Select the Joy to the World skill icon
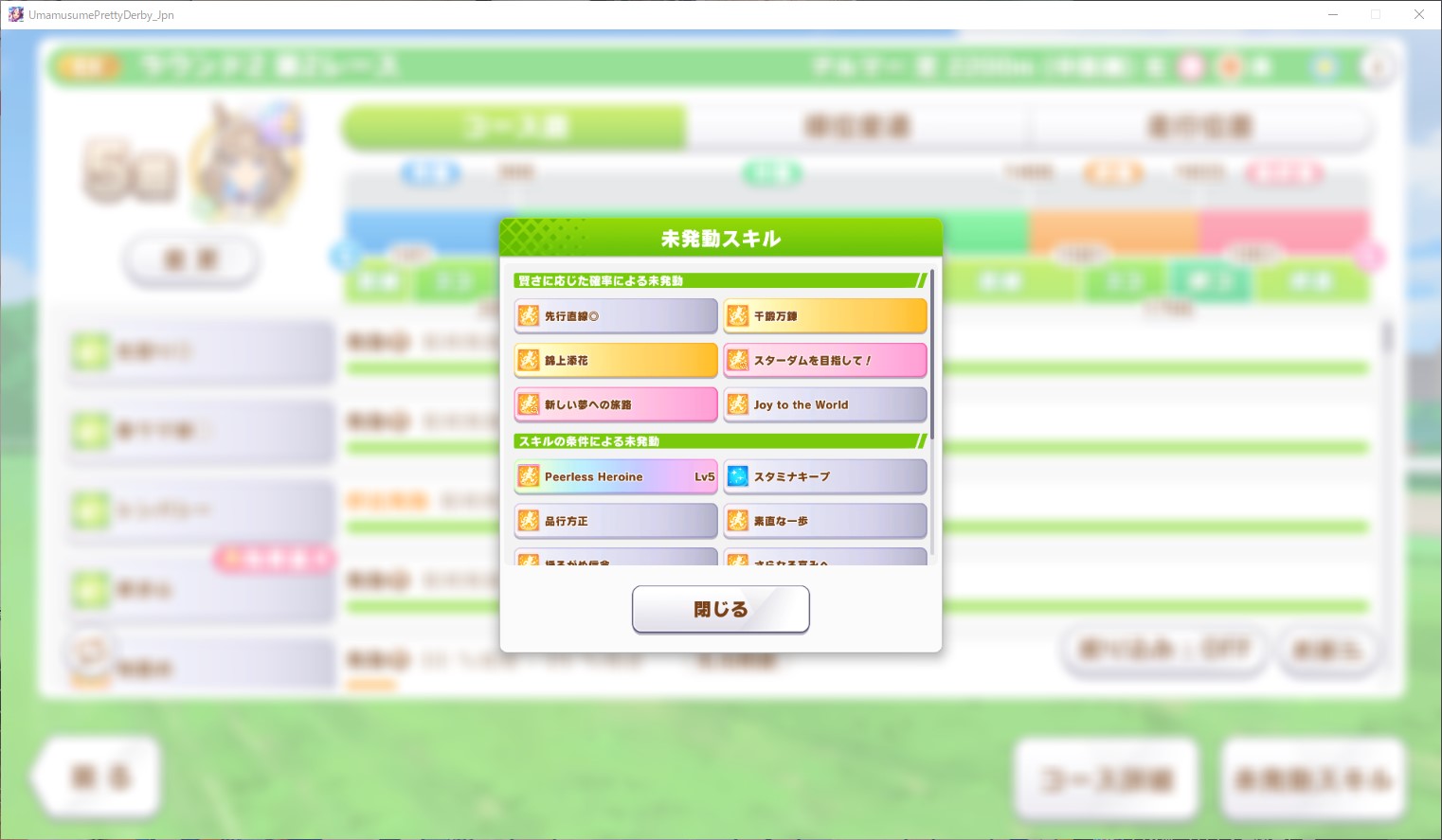Image resolution: width=1442 pixels, height=840 pixels. pyautogui.click(x=738, y=404)
